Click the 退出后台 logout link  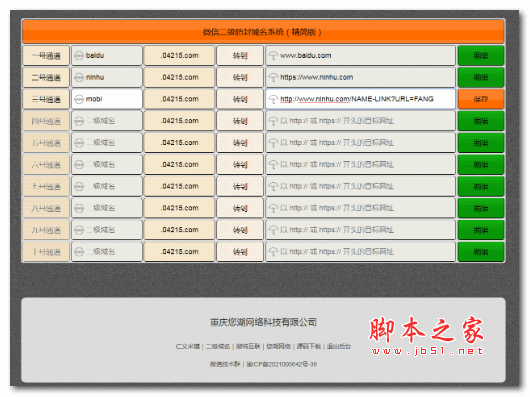[x=339, y=346]
